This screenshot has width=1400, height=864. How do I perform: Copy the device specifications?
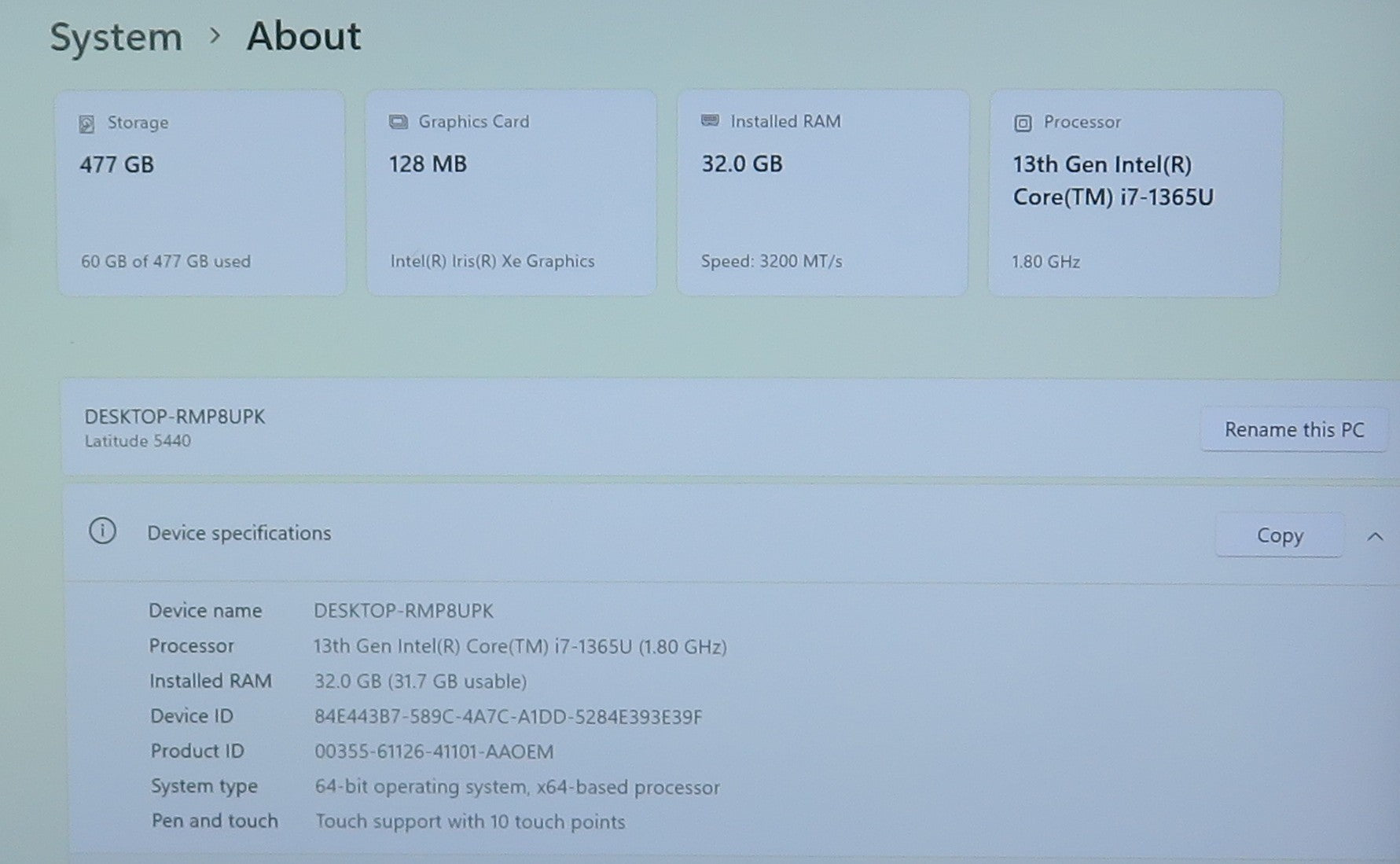pyautogui.click(x=1279, y=535)
